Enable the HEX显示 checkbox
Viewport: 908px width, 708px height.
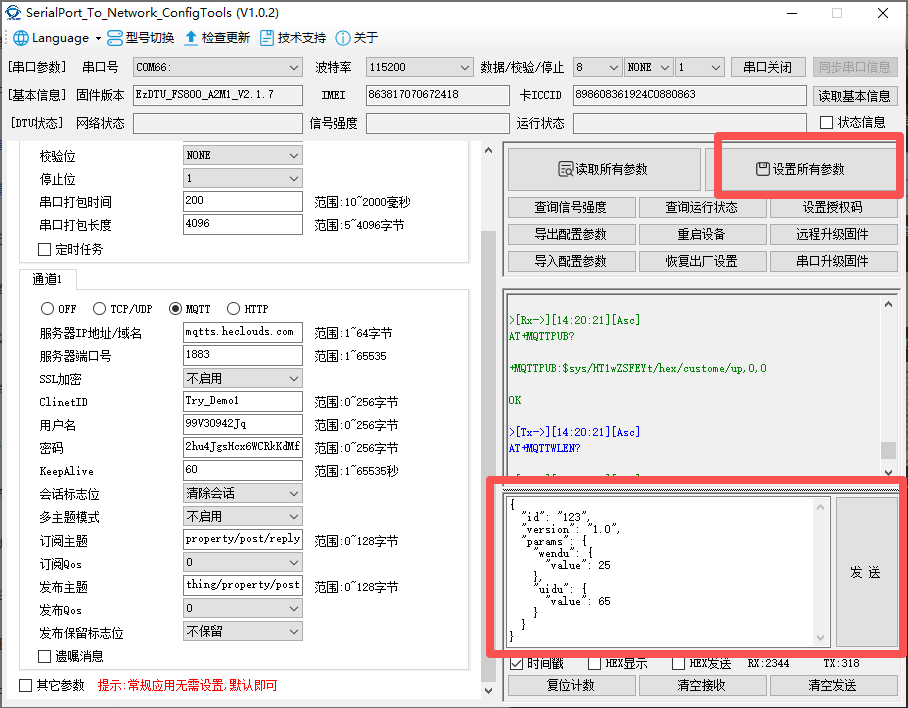pos(594,663)
